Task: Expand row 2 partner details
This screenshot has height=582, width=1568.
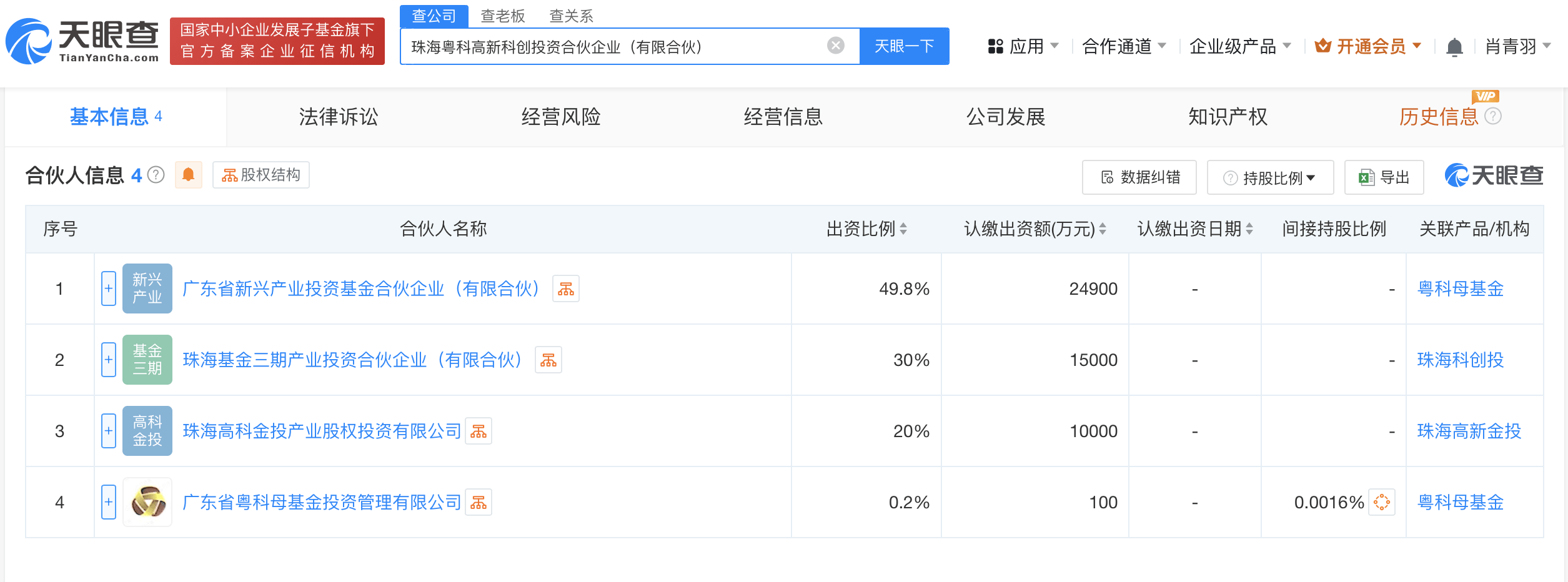Action: [x=109, y=360]
